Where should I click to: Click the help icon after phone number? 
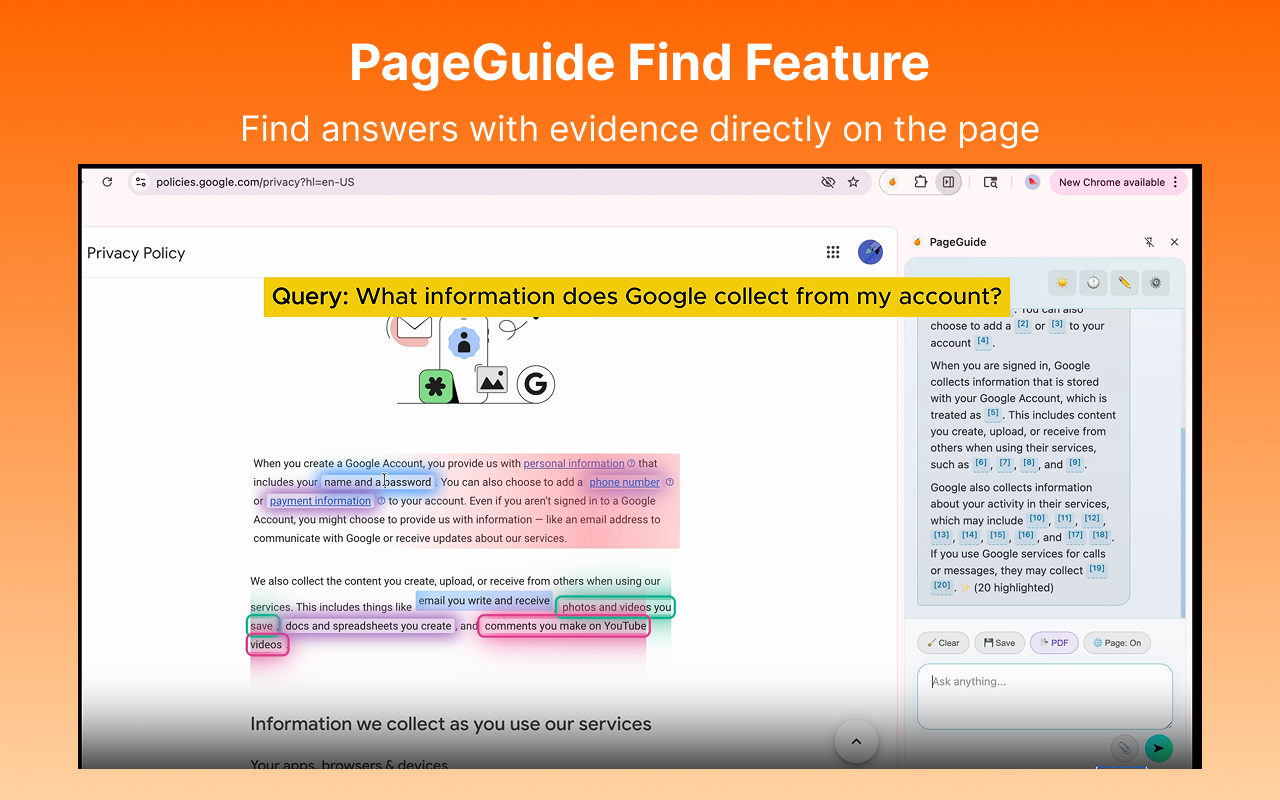click(x=670, y=482)
